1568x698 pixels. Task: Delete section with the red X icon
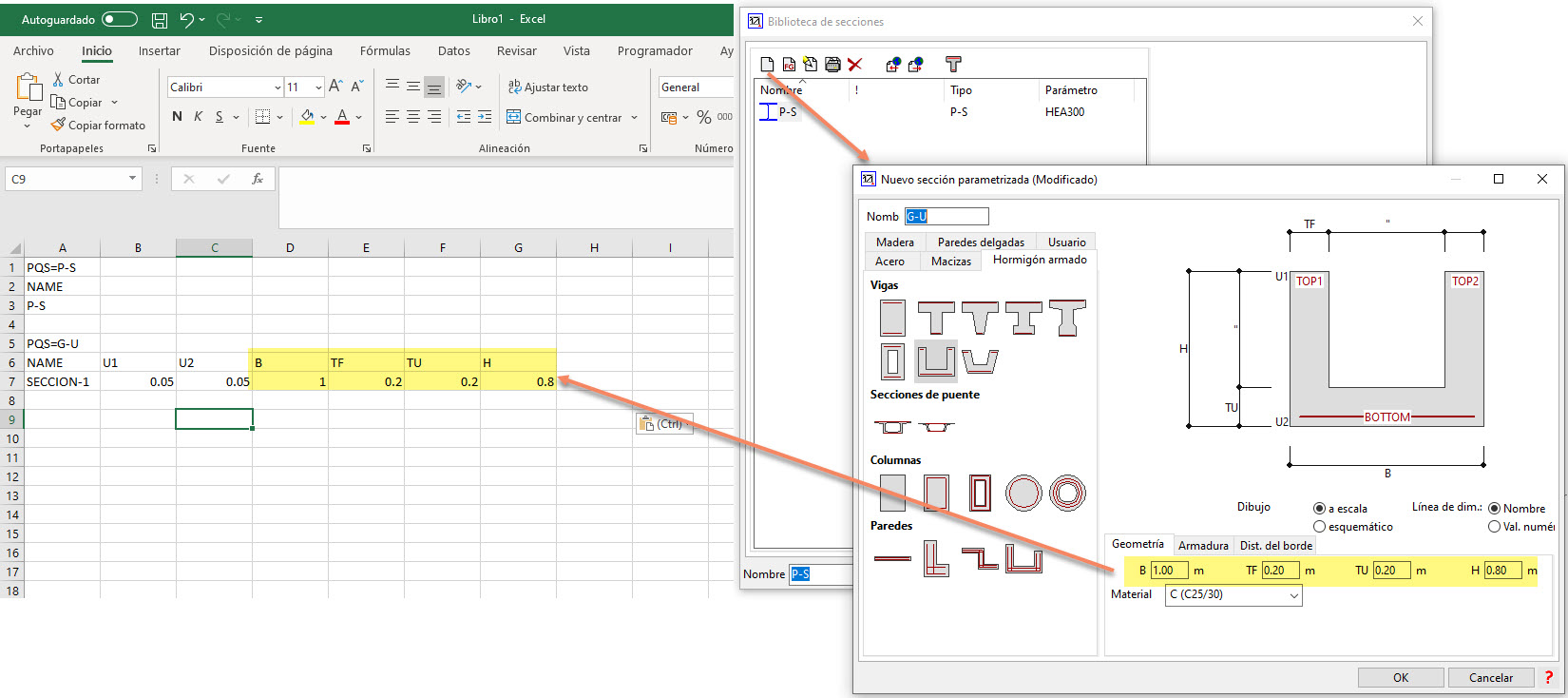(854, 65)
